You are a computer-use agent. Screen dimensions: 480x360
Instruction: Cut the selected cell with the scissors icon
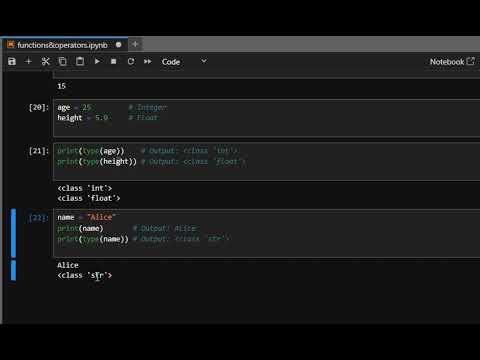click(x=46, y=62)
